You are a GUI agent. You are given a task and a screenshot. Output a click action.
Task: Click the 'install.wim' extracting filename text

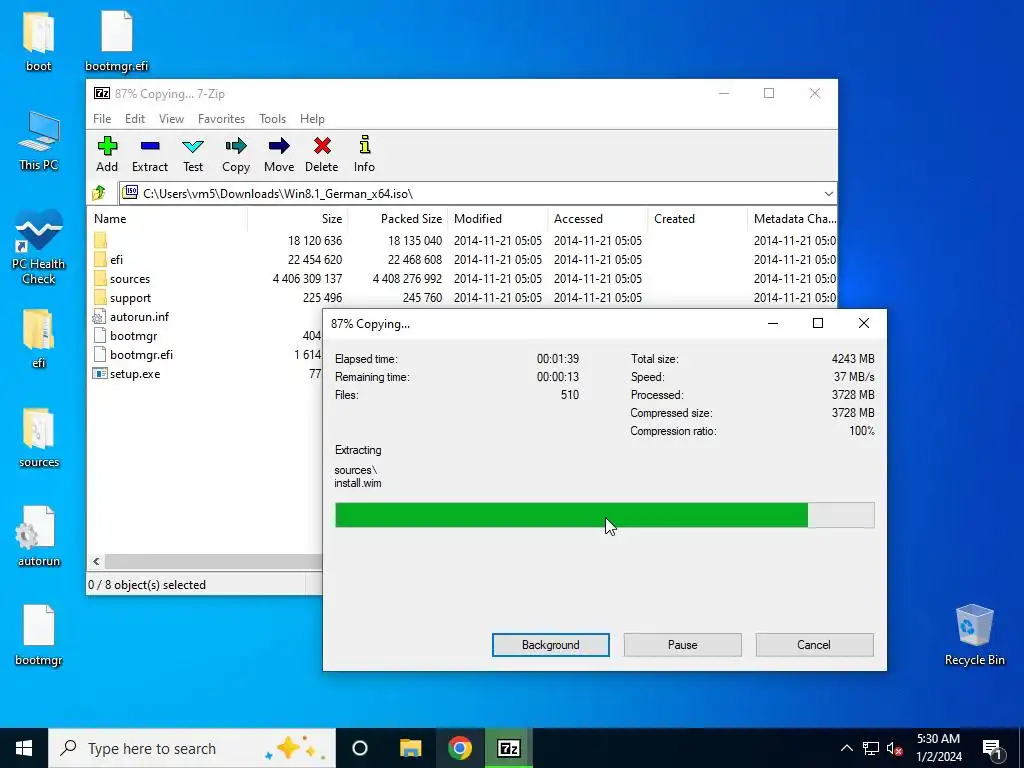(x=358, y=483)
